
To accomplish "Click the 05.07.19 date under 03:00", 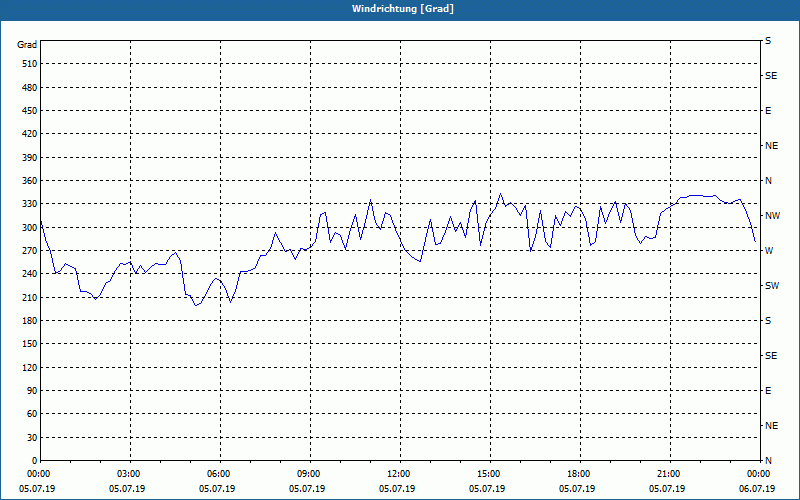I will 127,489.
